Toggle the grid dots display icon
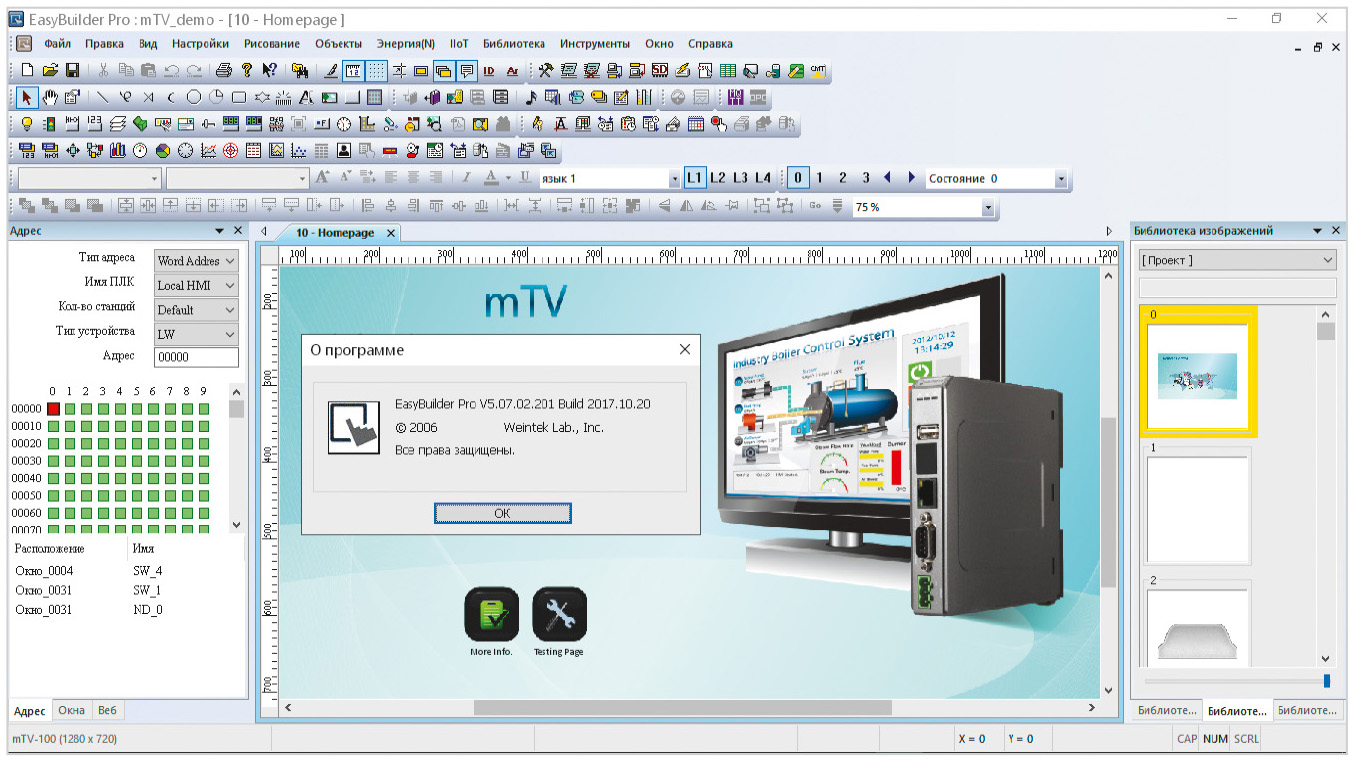The image size is (1354, 761). click(376, 70)
